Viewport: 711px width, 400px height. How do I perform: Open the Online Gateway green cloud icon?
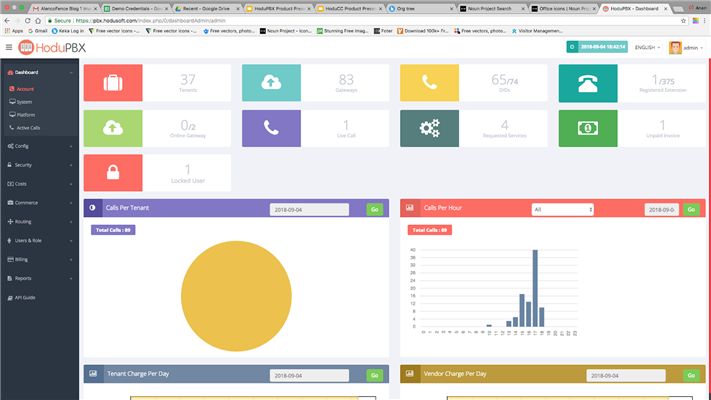(113, 128)
